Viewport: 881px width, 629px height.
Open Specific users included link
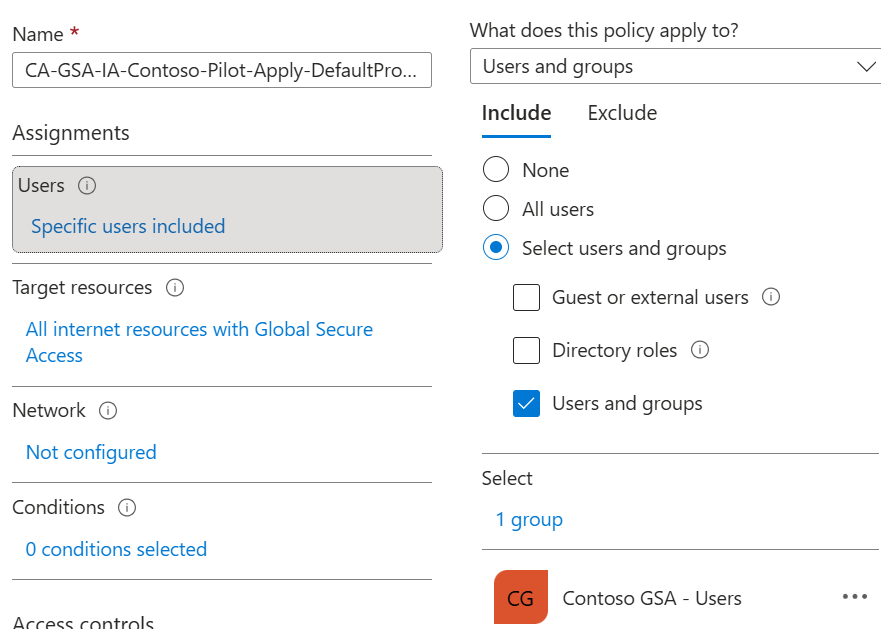(x=128, y=227)
